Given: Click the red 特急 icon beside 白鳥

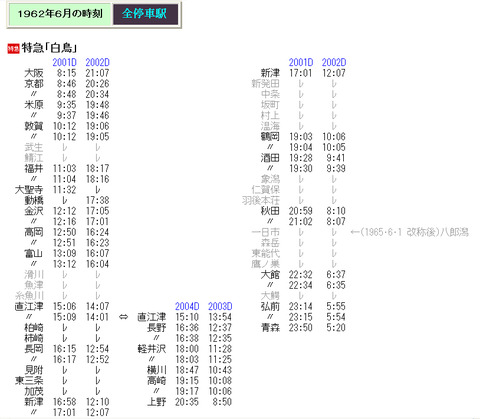Looking at the screenshot, I should [x=13, y=49].
